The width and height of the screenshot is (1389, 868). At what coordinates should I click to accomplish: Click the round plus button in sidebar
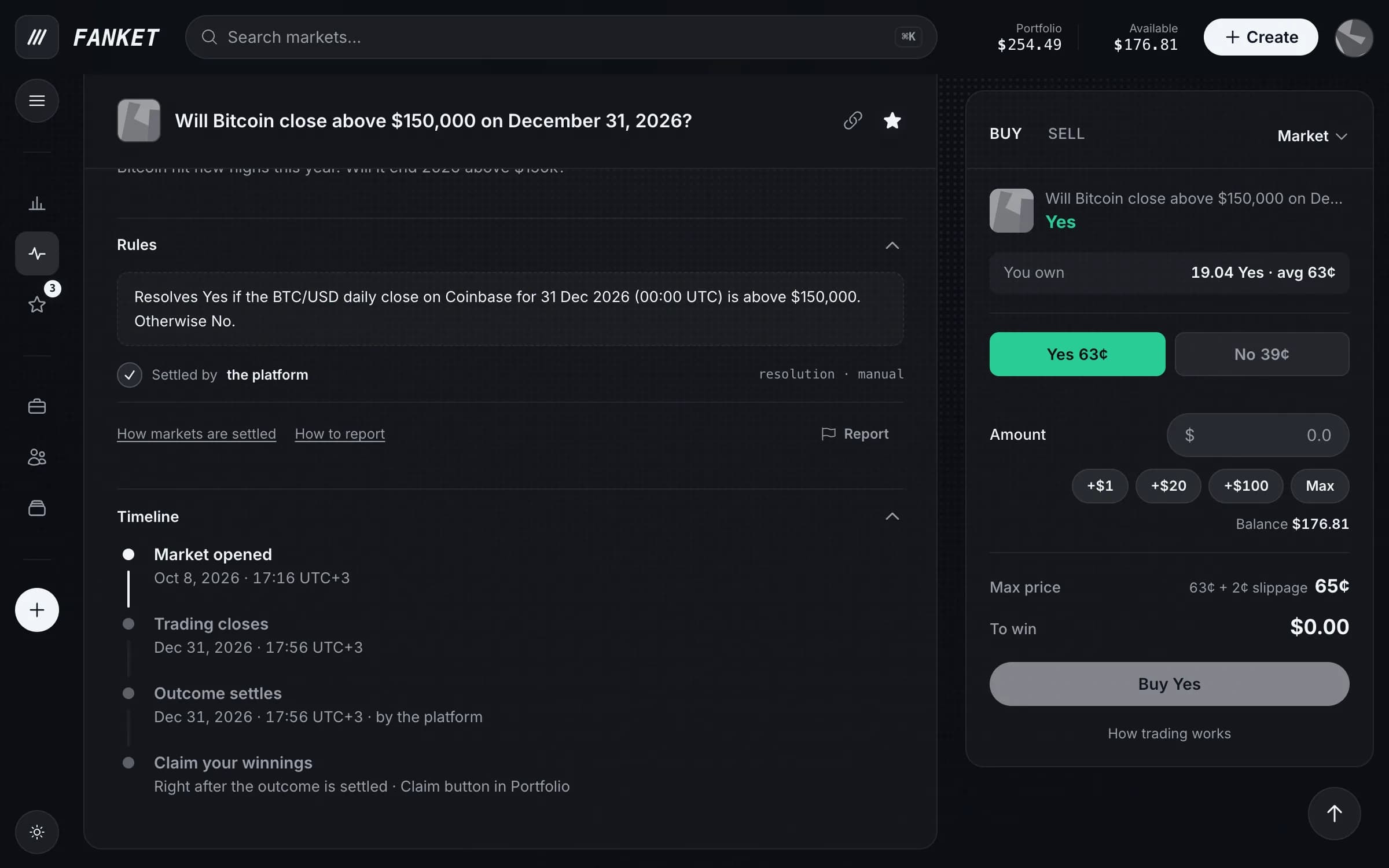(37, 610)
